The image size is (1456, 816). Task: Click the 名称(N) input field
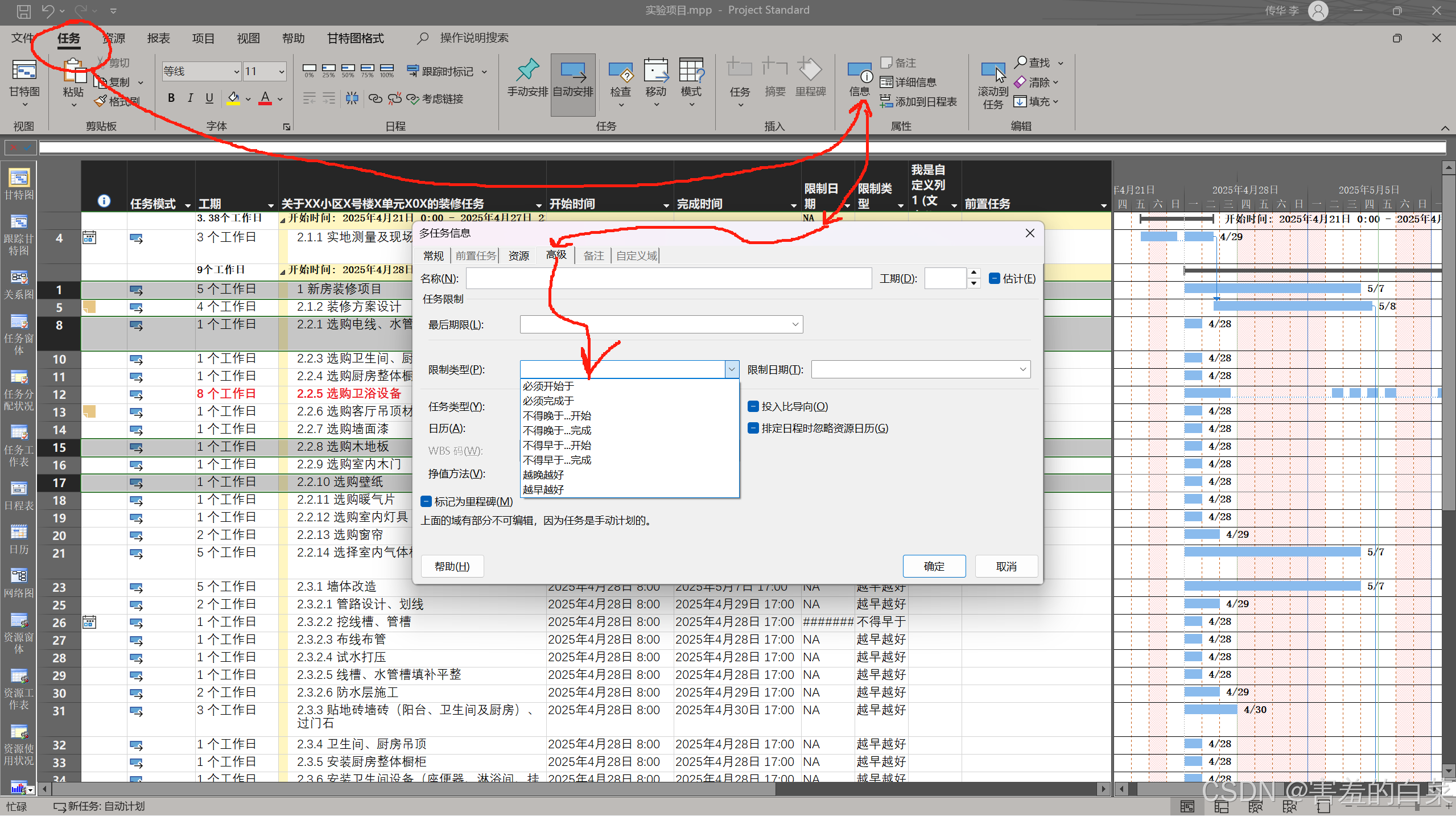(x=668, y=278)
